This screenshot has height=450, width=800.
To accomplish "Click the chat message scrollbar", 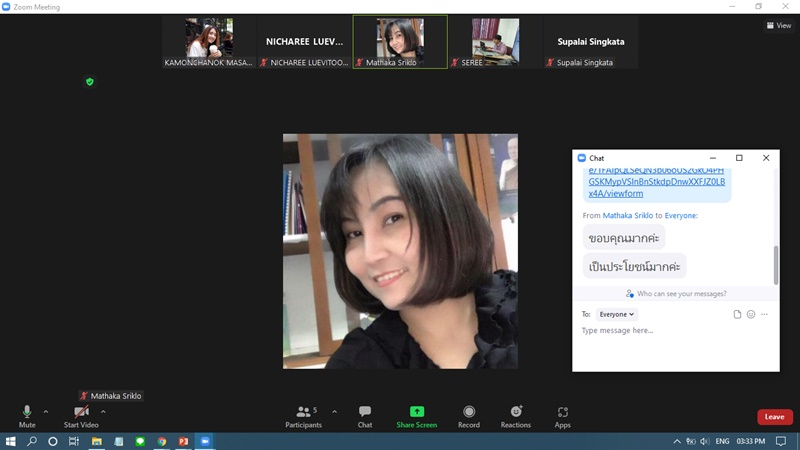I will coord(776,263).
